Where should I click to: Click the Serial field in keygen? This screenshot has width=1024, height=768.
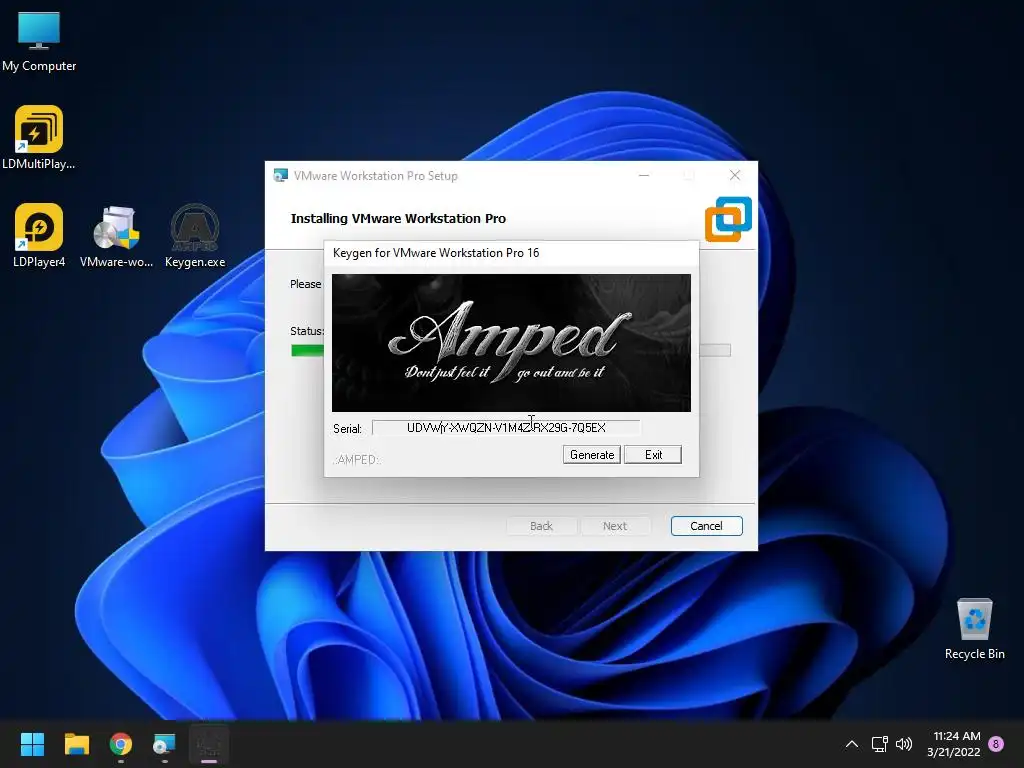point(506,428)
